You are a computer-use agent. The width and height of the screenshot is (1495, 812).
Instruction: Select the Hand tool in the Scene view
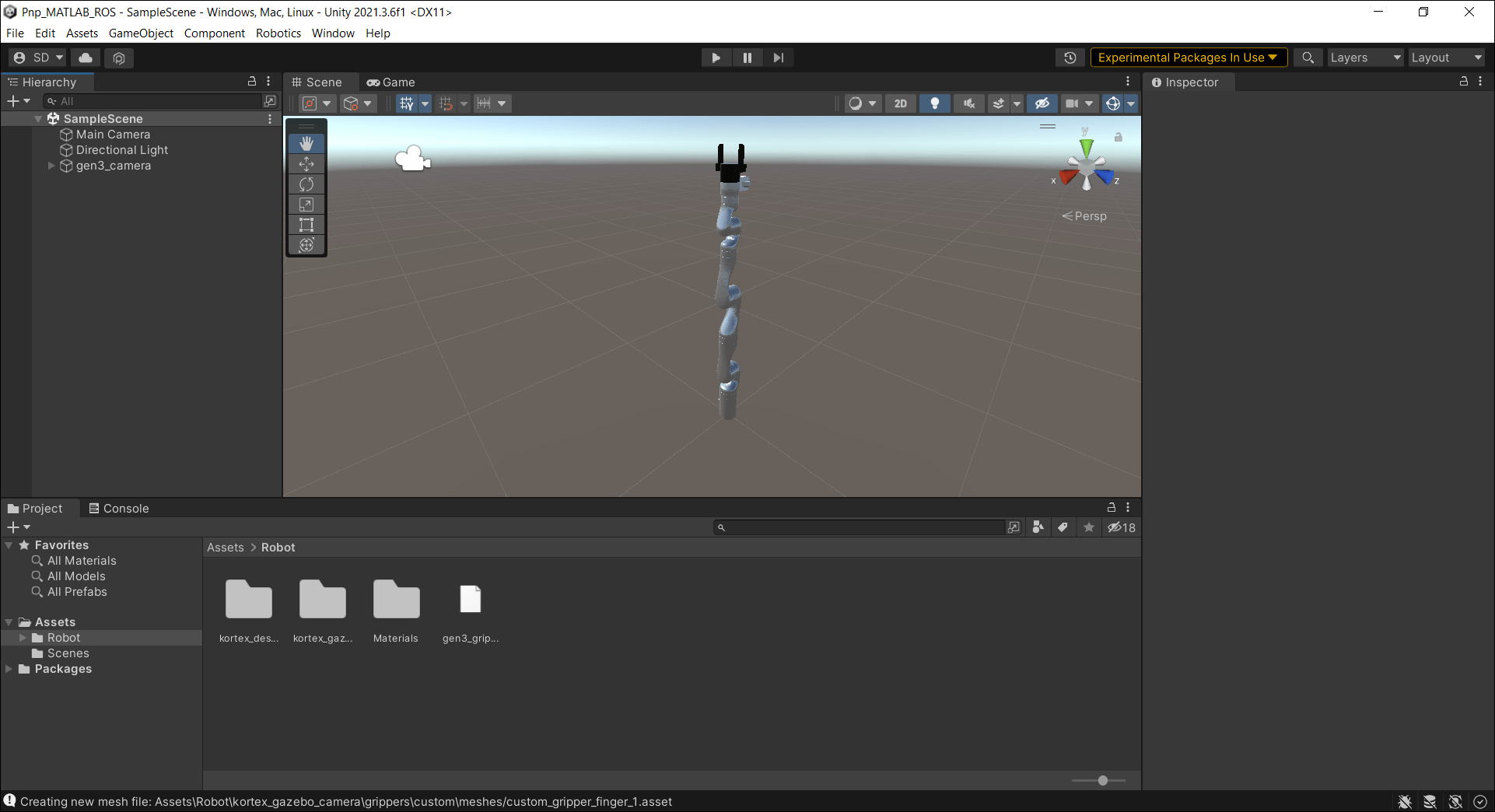[306, 143]
